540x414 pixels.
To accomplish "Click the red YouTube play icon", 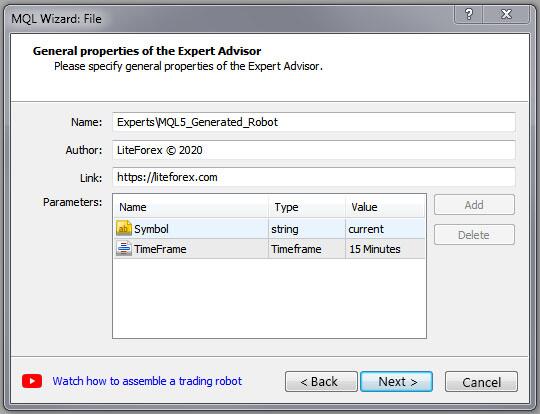I will (32, 381).
